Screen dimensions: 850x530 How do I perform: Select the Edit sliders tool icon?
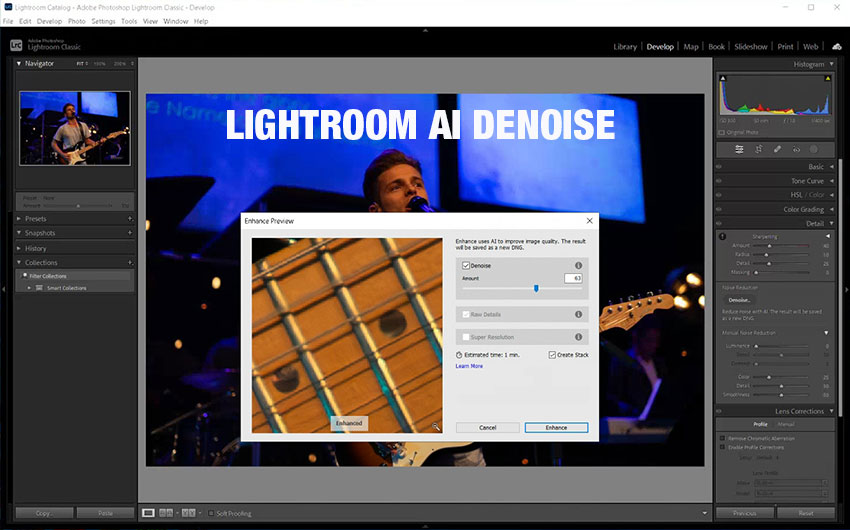click(x=739, y=150)
